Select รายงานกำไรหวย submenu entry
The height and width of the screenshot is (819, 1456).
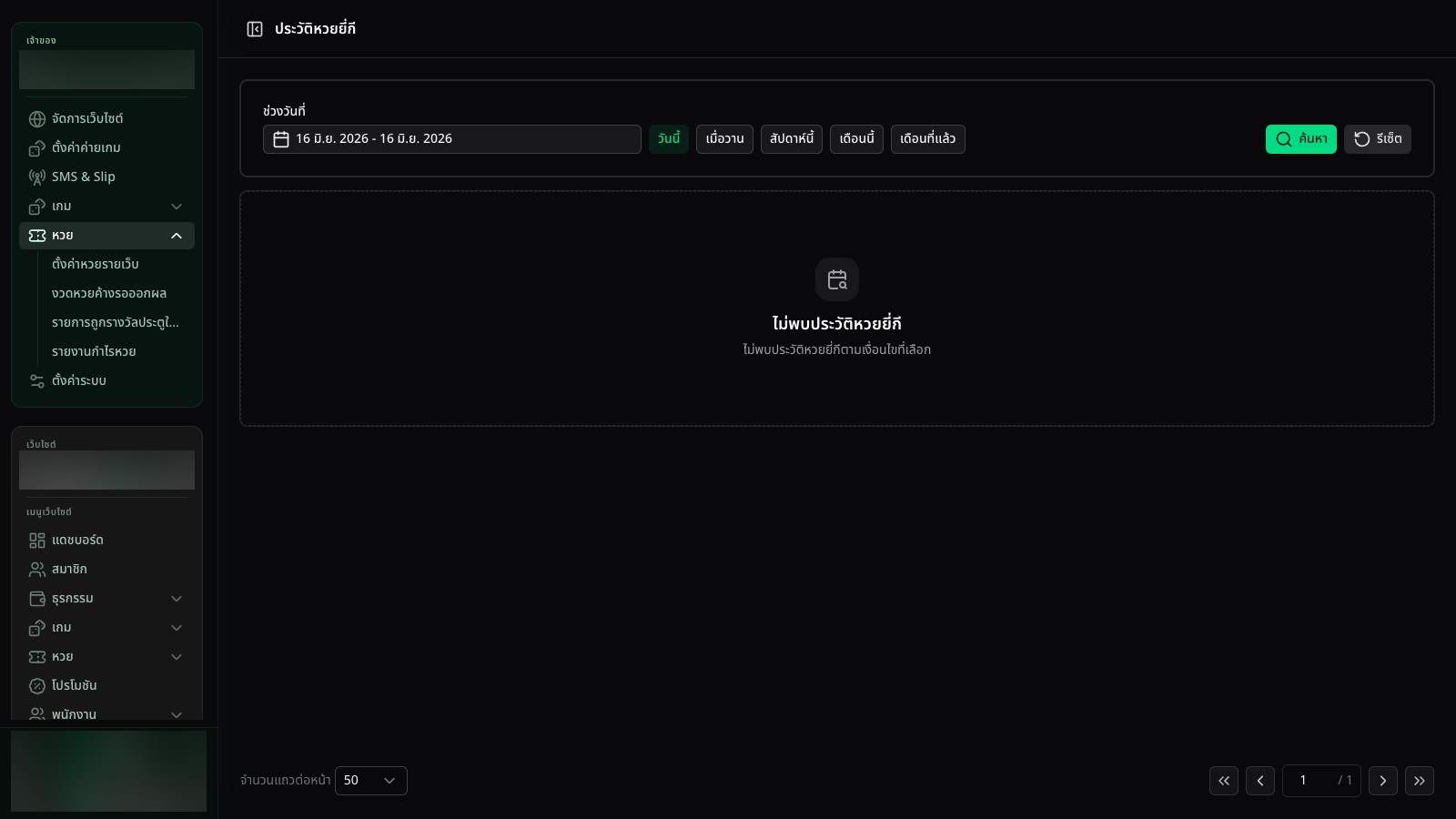pyautogui.click(x=116, y=352)
